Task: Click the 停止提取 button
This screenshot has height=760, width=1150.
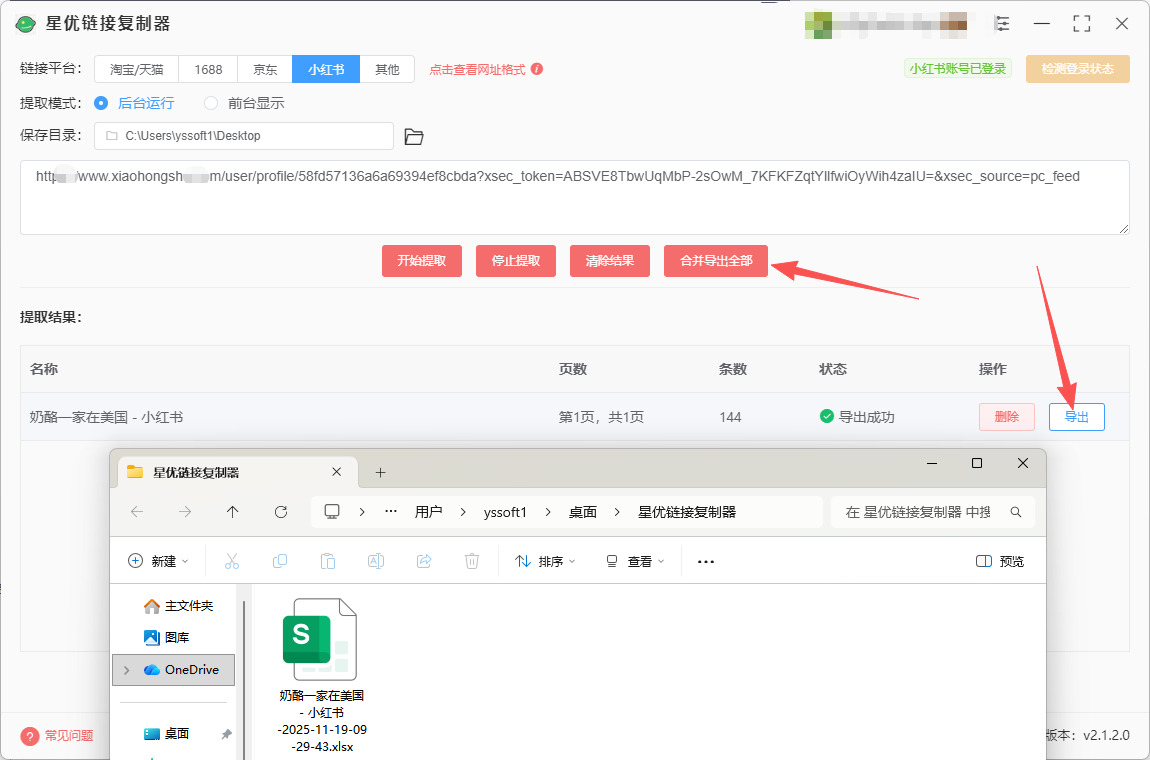Action: tap(516, 260)
